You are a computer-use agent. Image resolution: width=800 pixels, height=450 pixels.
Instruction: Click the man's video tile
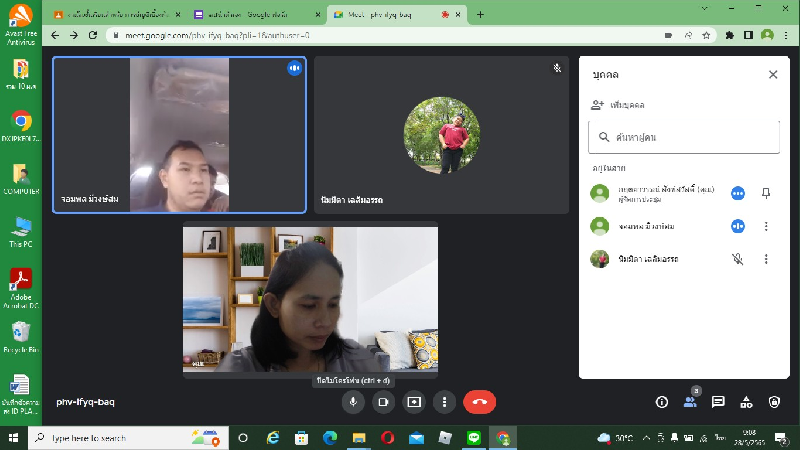click(x=180, y=135)
